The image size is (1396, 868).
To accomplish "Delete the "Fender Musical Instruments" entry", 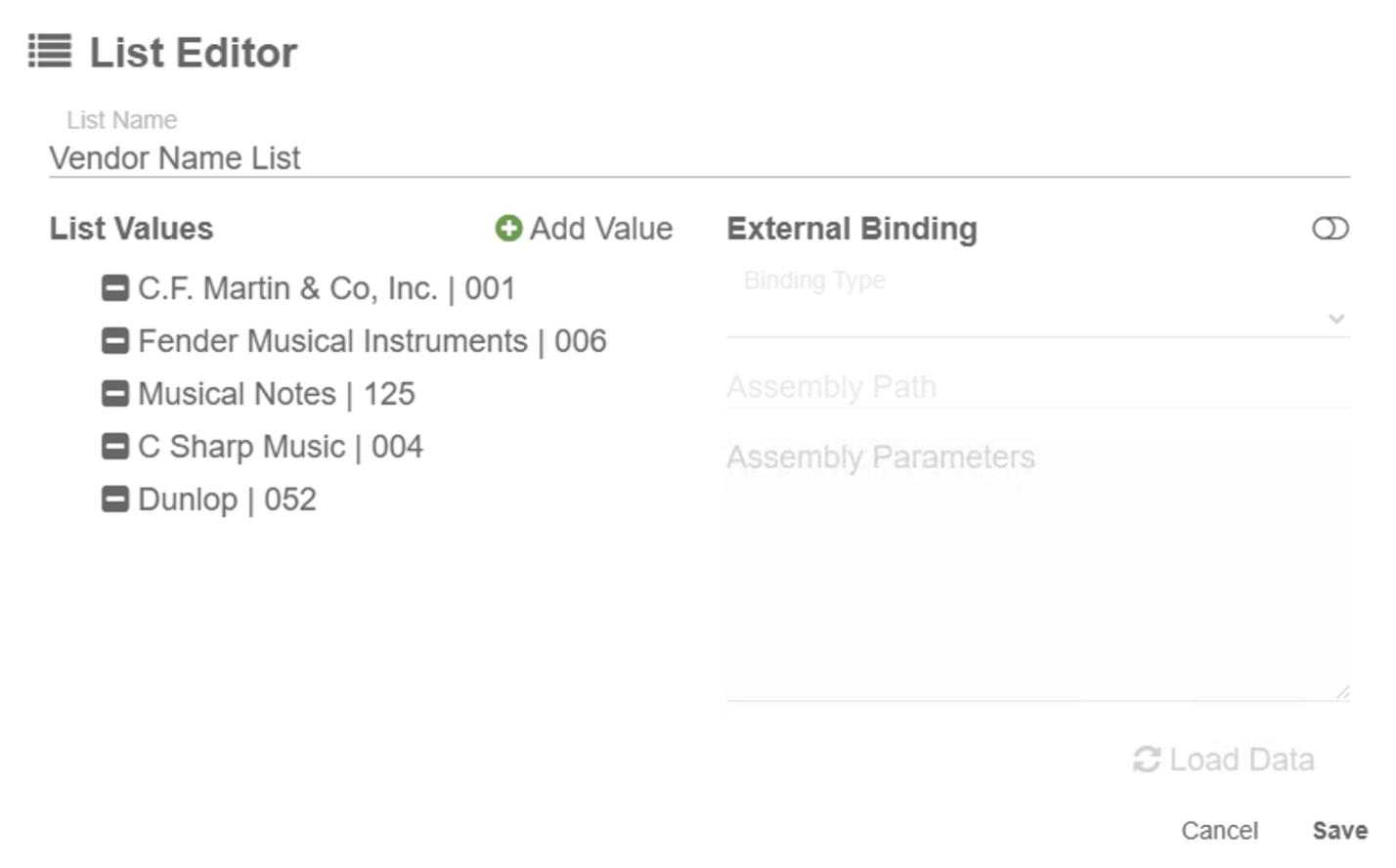I will click(116, 340).
